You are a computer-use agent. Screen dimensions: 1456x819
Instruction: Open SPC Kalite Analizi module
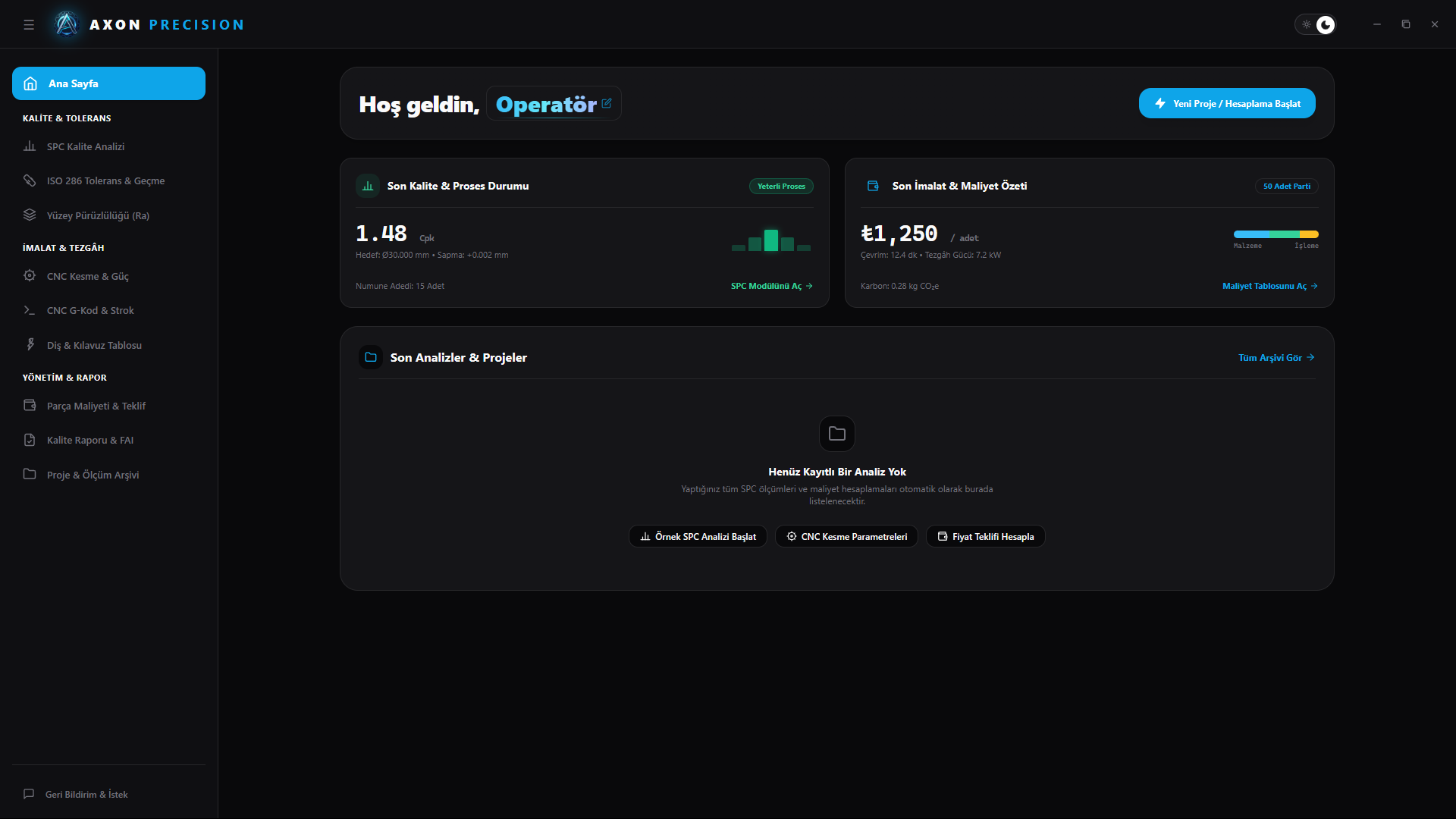pos(108,146)
